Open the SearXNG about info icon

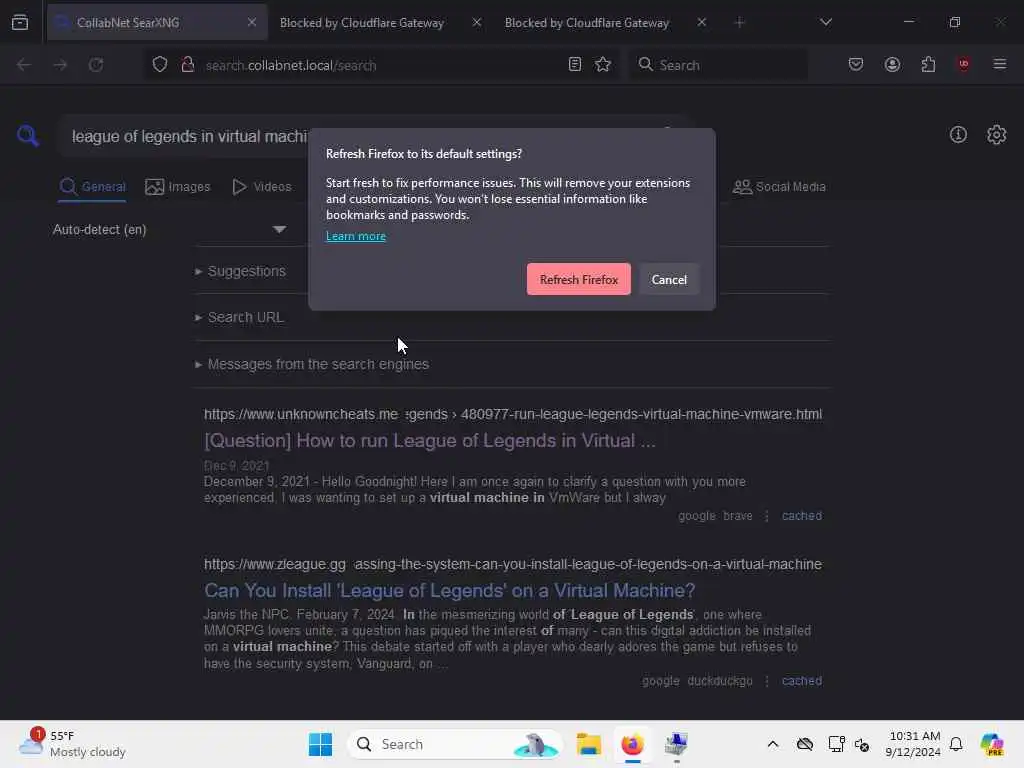pyautogui.click(x=958, y=135)
